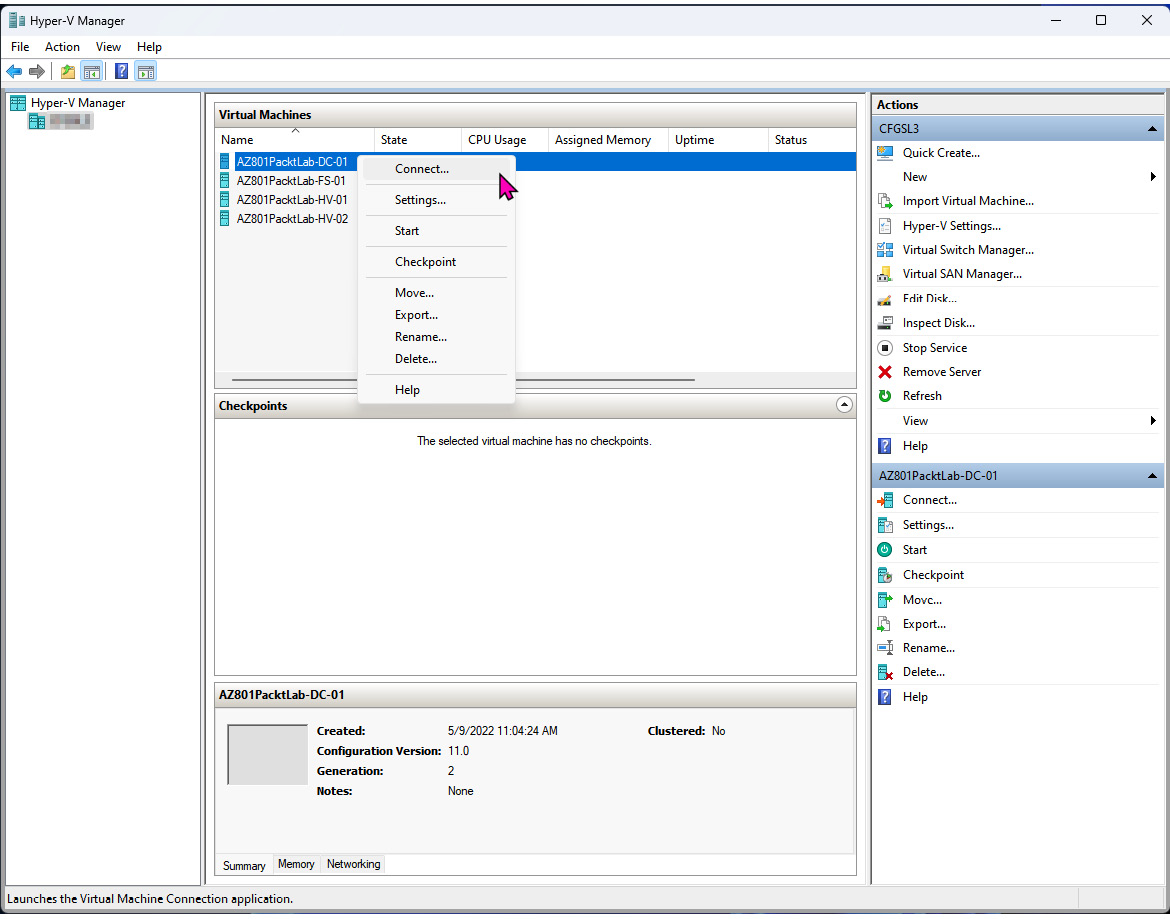
Task: Toggle the Show/Hide Action Pane toolbar icon
Action: pyautogui.click(x=146, y=72)
